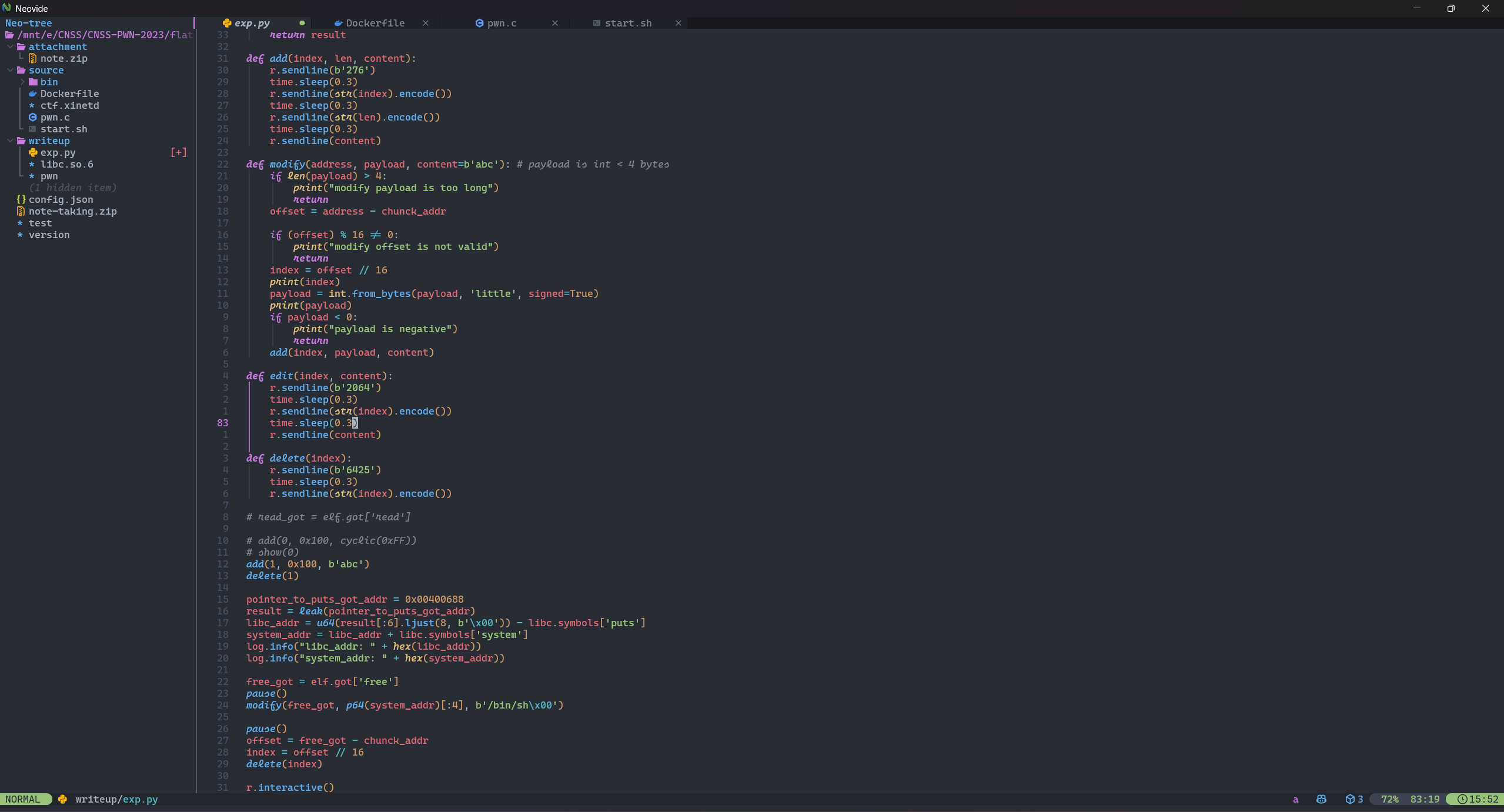Open libc.so.6 in the file tree
Screen dimensions: 1504x812
click(66, 164)
